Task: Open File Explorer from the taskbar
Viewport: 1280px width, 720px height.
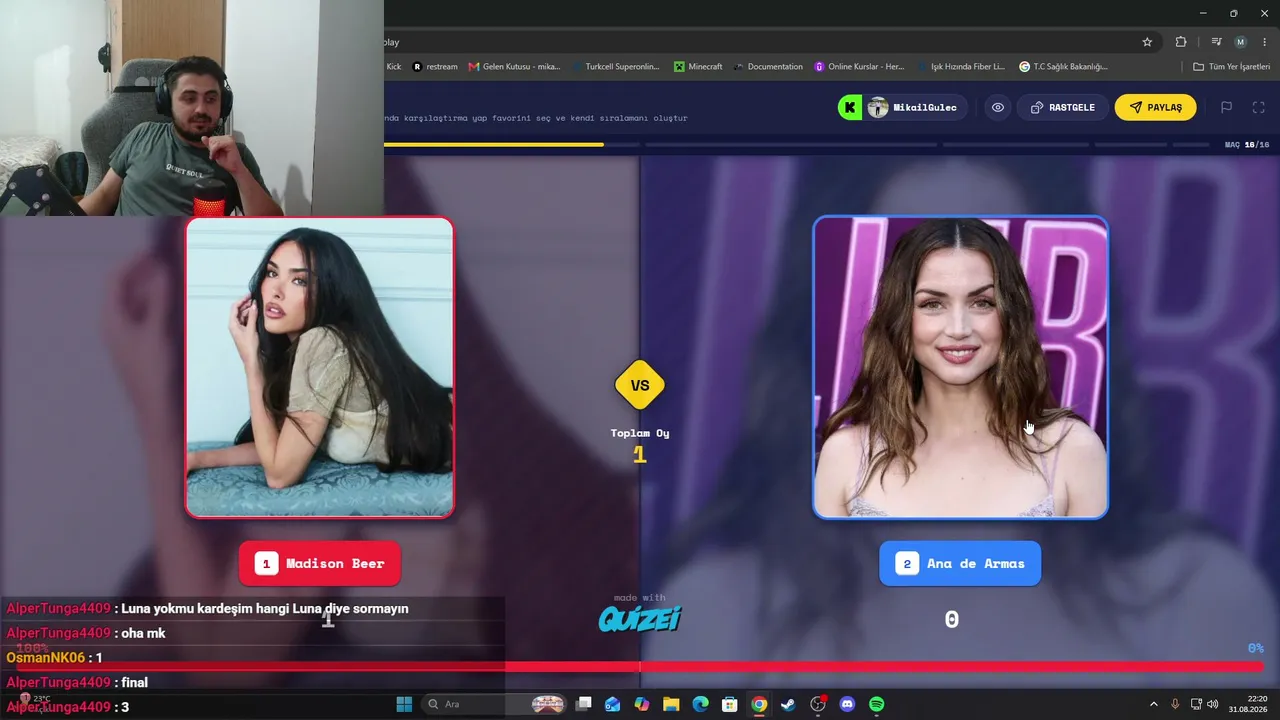Action: click(x=671, y=704)
